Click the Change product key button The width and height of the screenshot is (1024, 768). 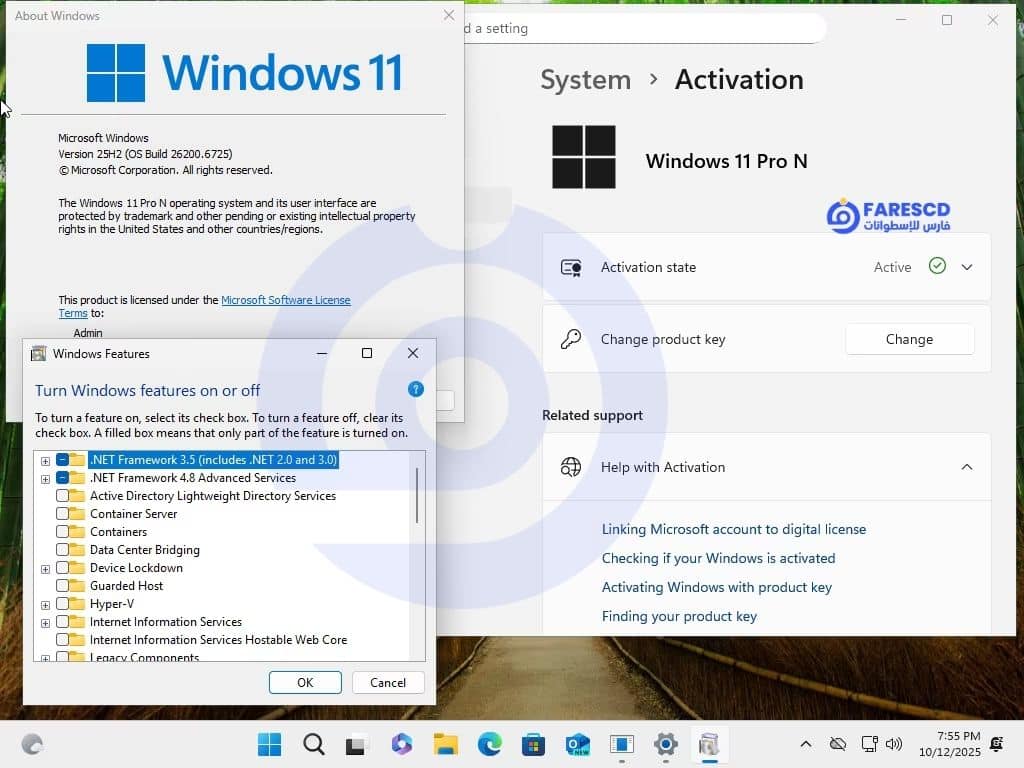909,339
